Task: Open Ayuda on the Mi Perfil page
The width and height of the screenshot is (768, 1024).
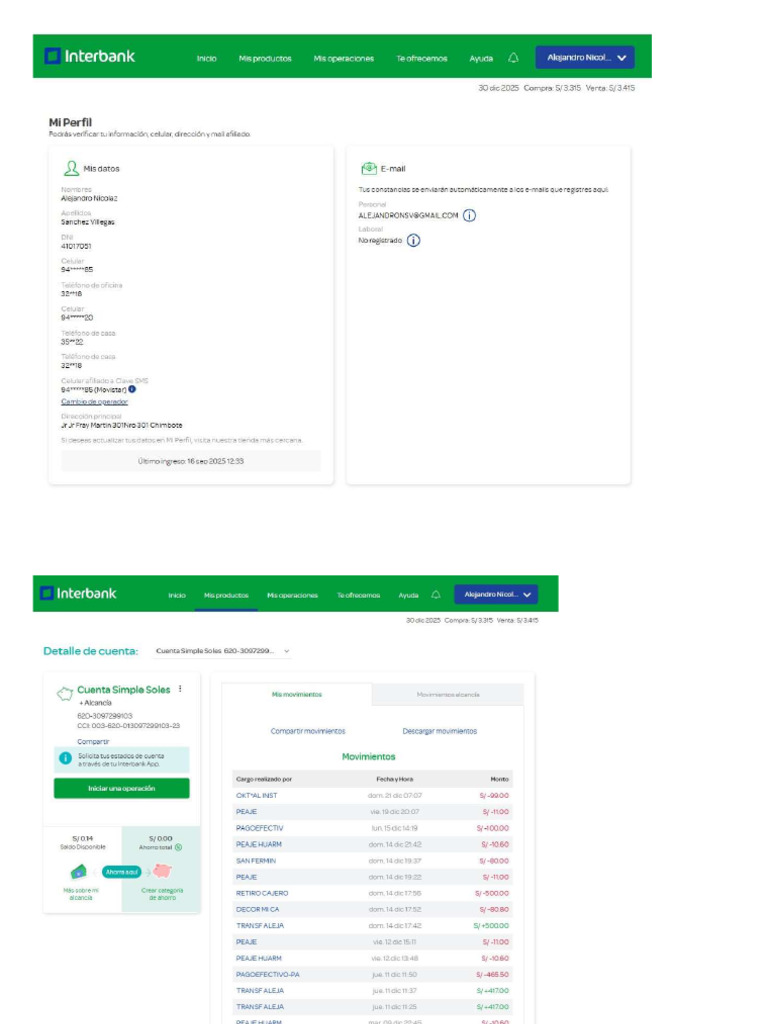Action: coord(481,59)
